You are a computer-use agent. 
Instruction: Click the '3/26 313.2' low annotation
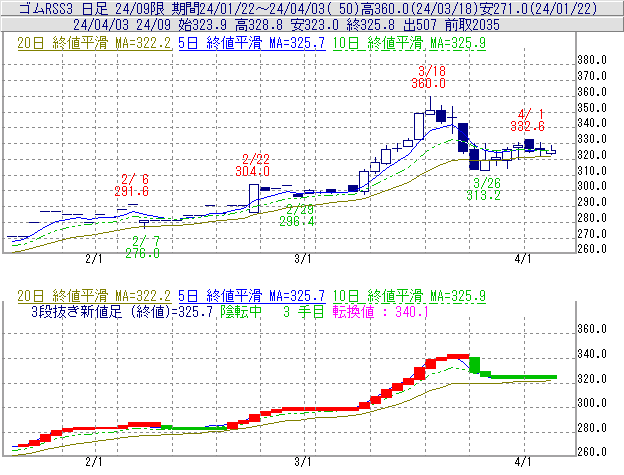484,189
